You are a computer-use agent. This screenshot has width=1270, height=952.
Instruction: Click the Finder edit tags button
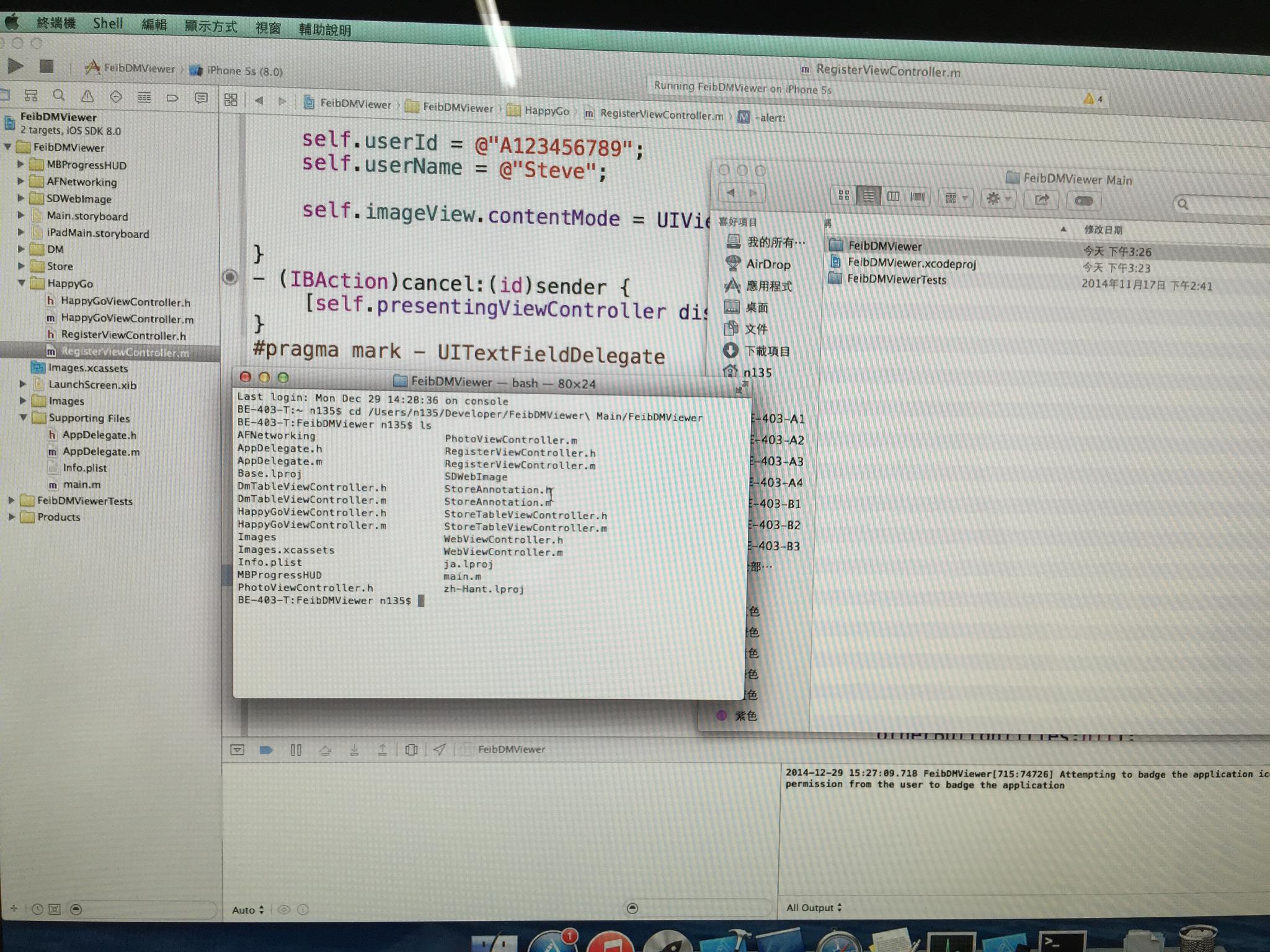(x=1084, y=200)
